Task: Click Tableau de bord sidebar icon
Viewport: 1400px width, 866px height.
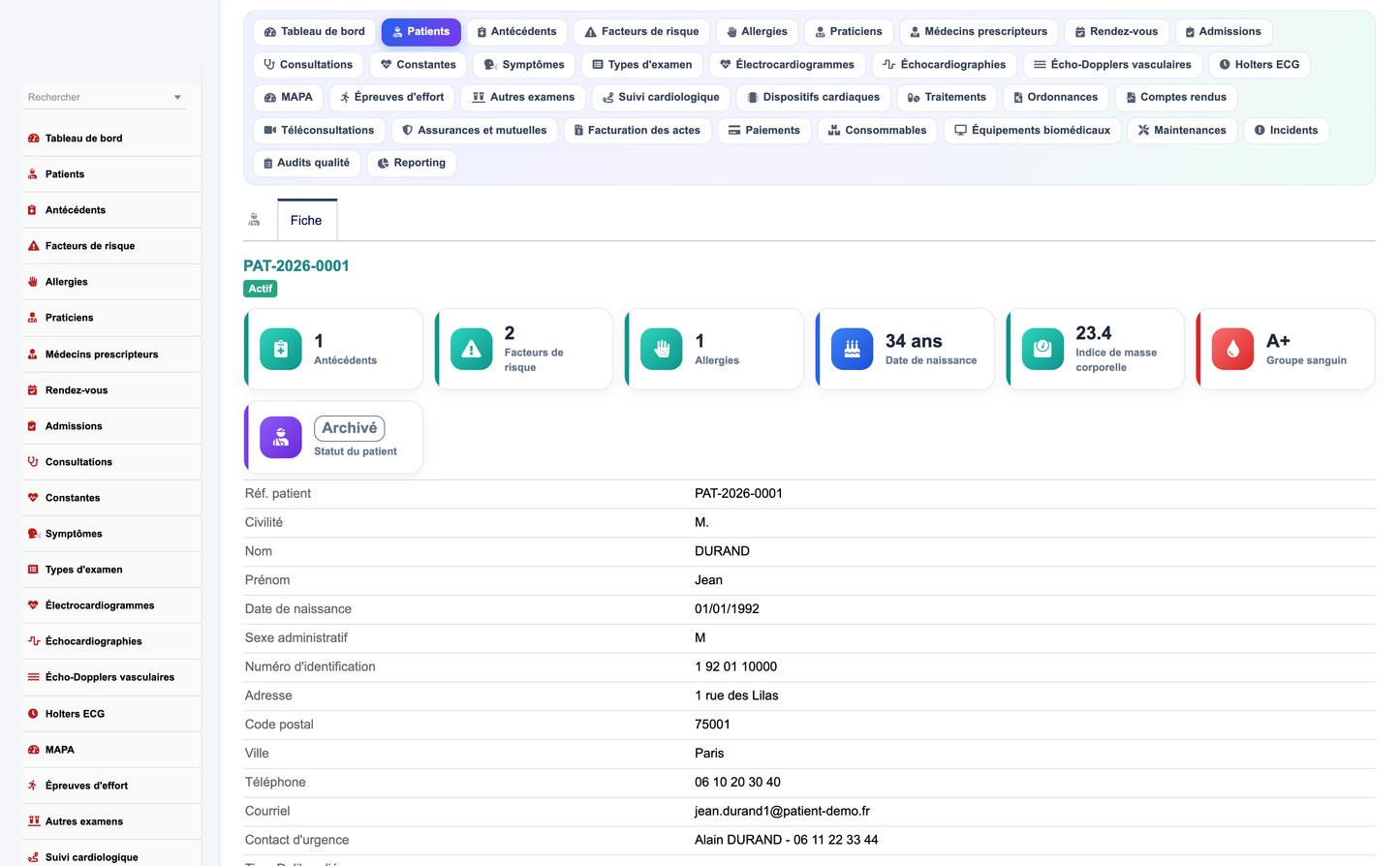Action: 33,139
